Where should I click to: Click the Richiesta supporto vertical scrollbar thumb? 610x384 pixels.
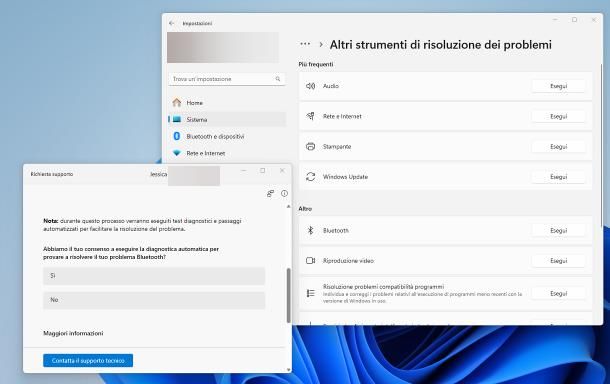[289, 295]
